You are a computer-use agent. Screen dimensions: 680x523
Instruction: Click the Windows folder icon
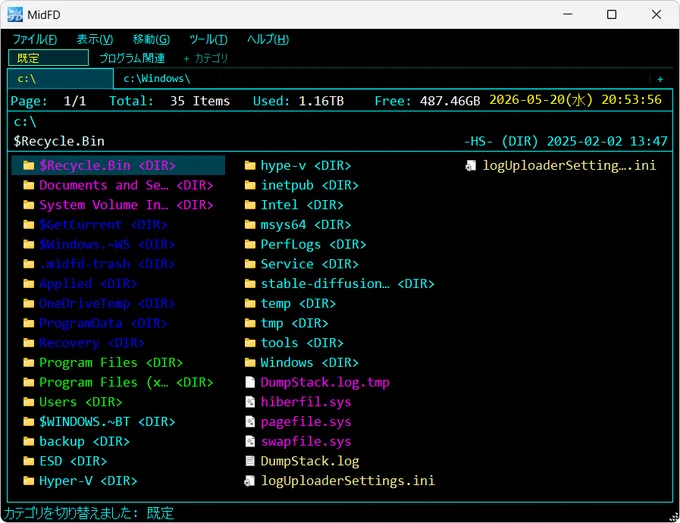(250, 363)
